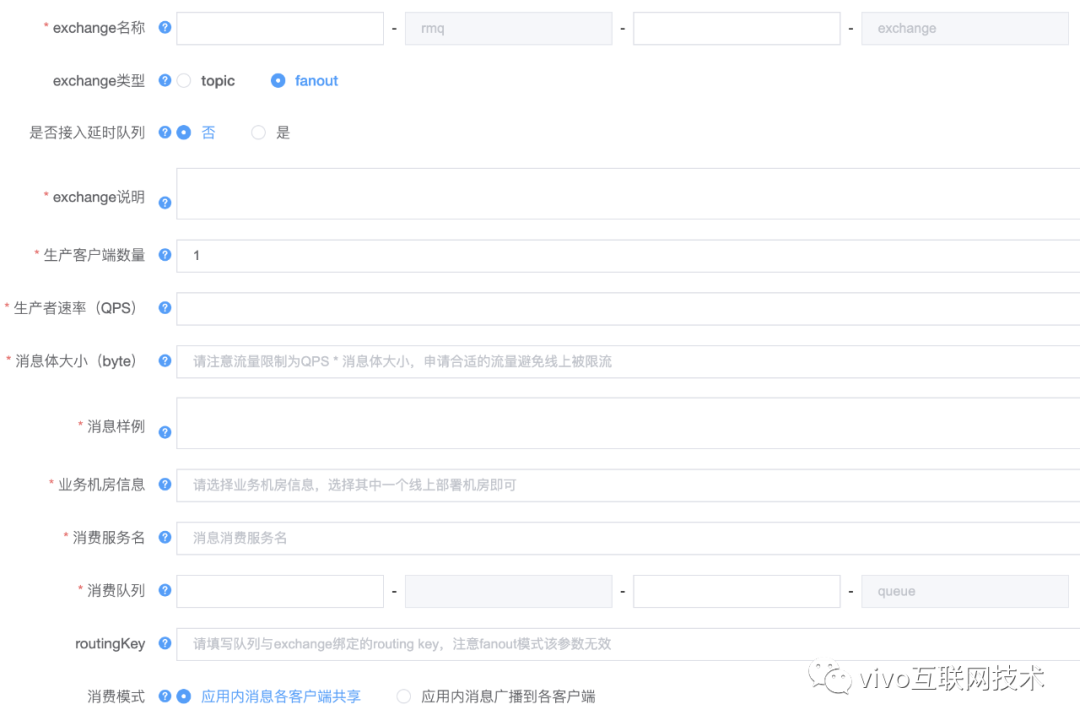1080x726 pixels.
Task: Focus the exchange说明 text area
Action: tap(628, 194)
